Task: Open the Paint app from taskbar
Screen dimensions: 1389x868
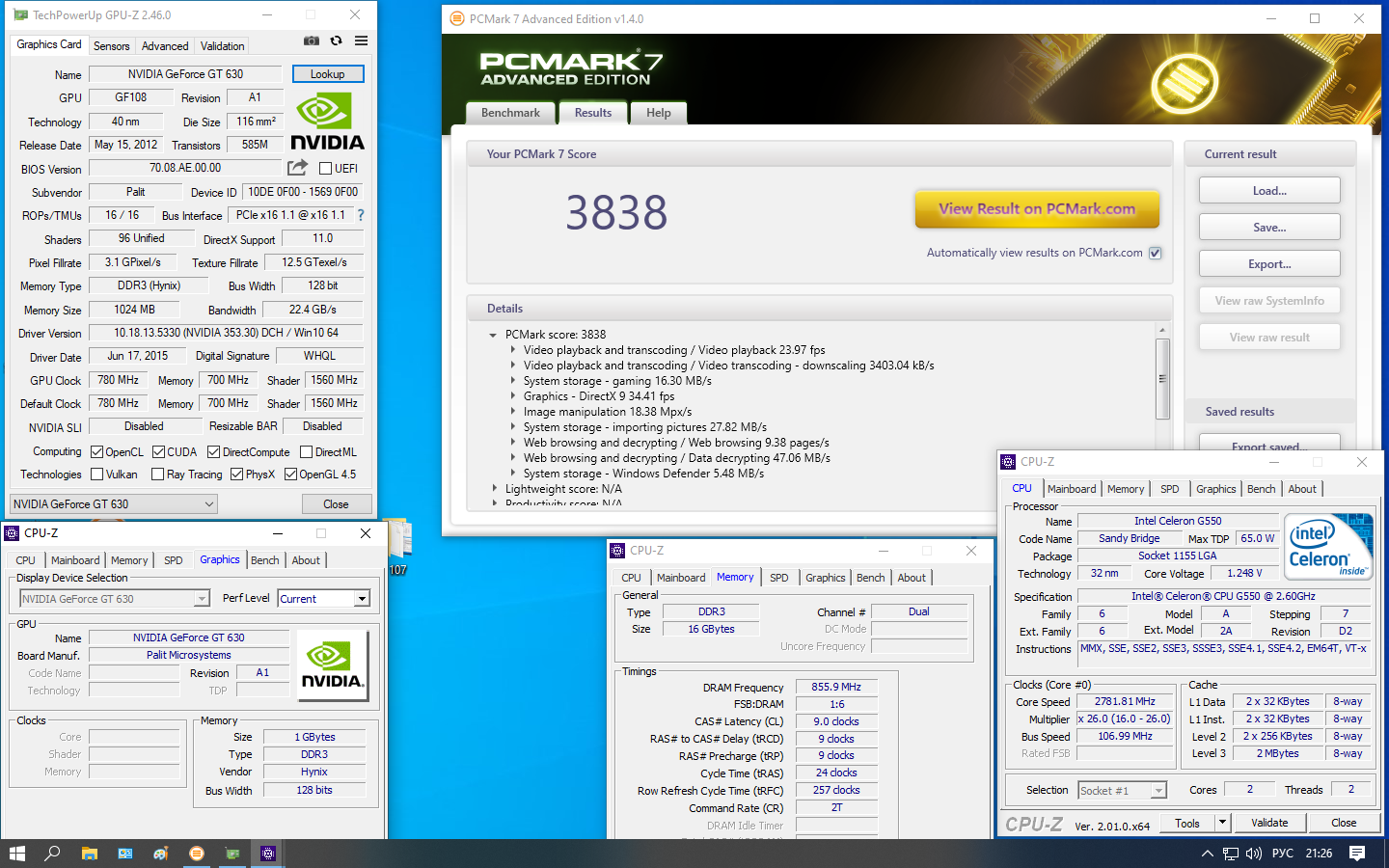Action: (x=161, y=854)
